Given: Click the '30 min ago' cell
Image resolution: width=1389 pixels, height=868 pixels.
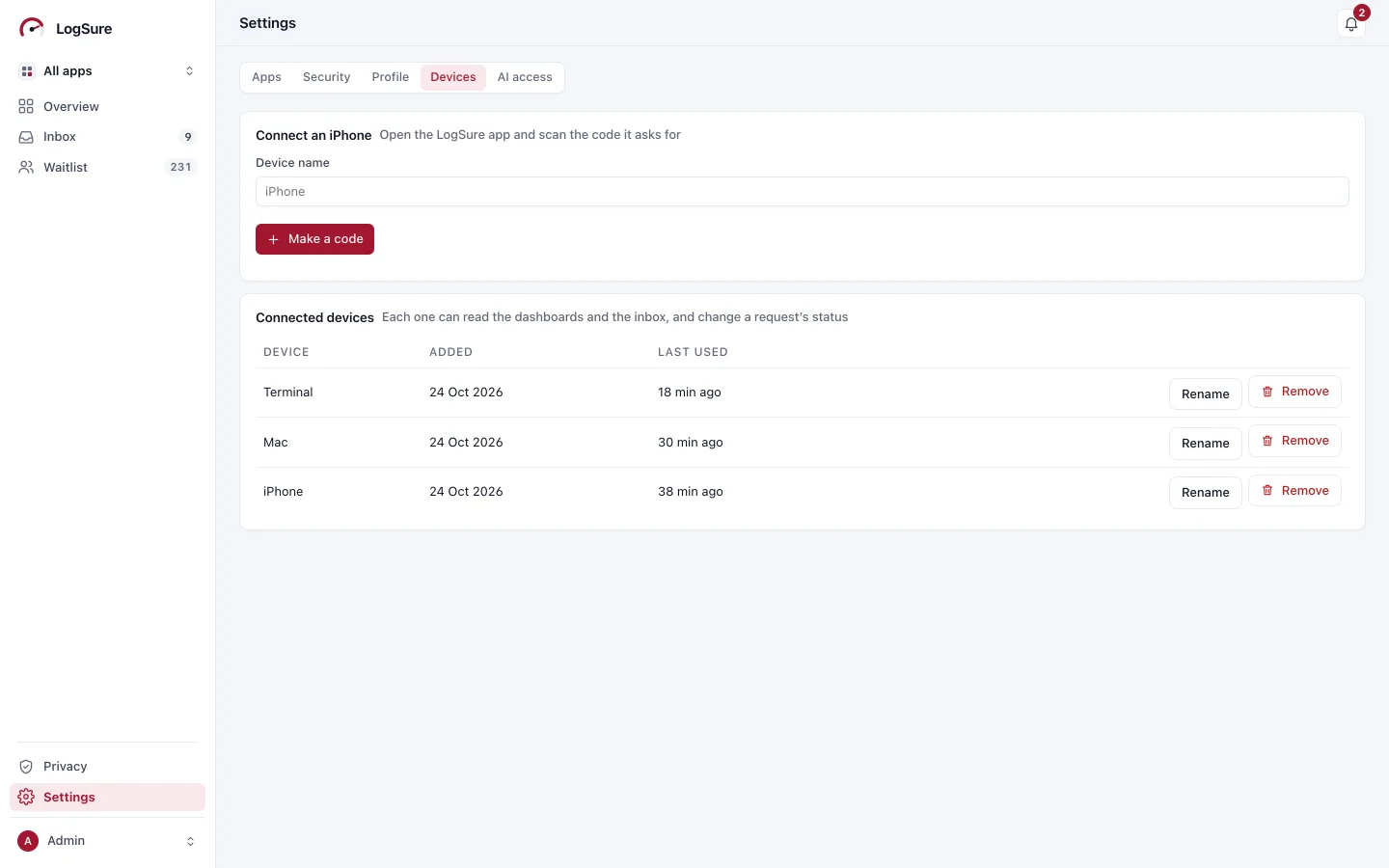Looking at the screenshot, I should coord(690,443).
